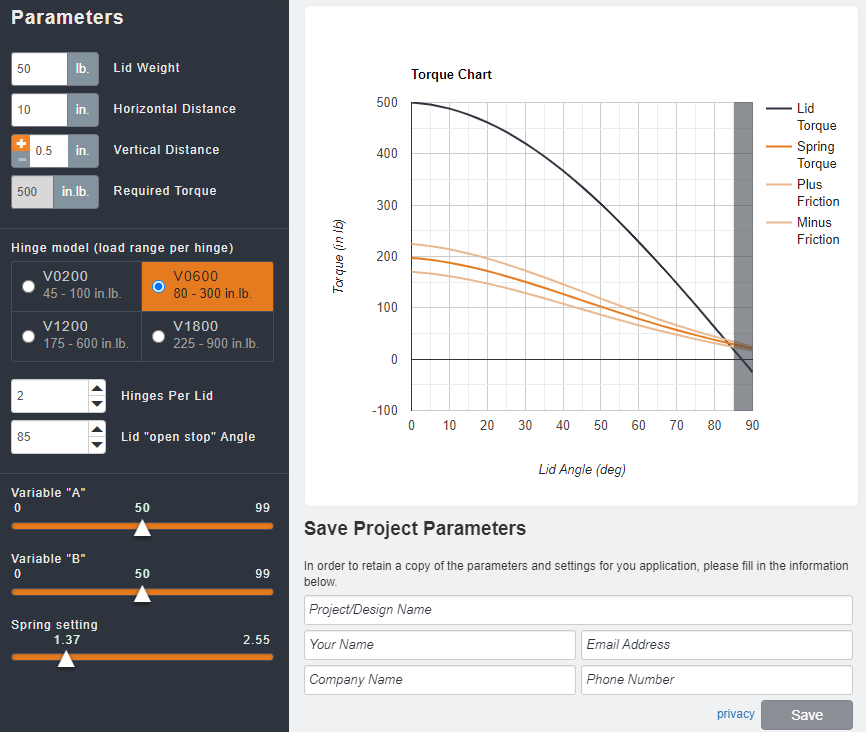Click the Project/Design Name field

[x=578, y=610]
